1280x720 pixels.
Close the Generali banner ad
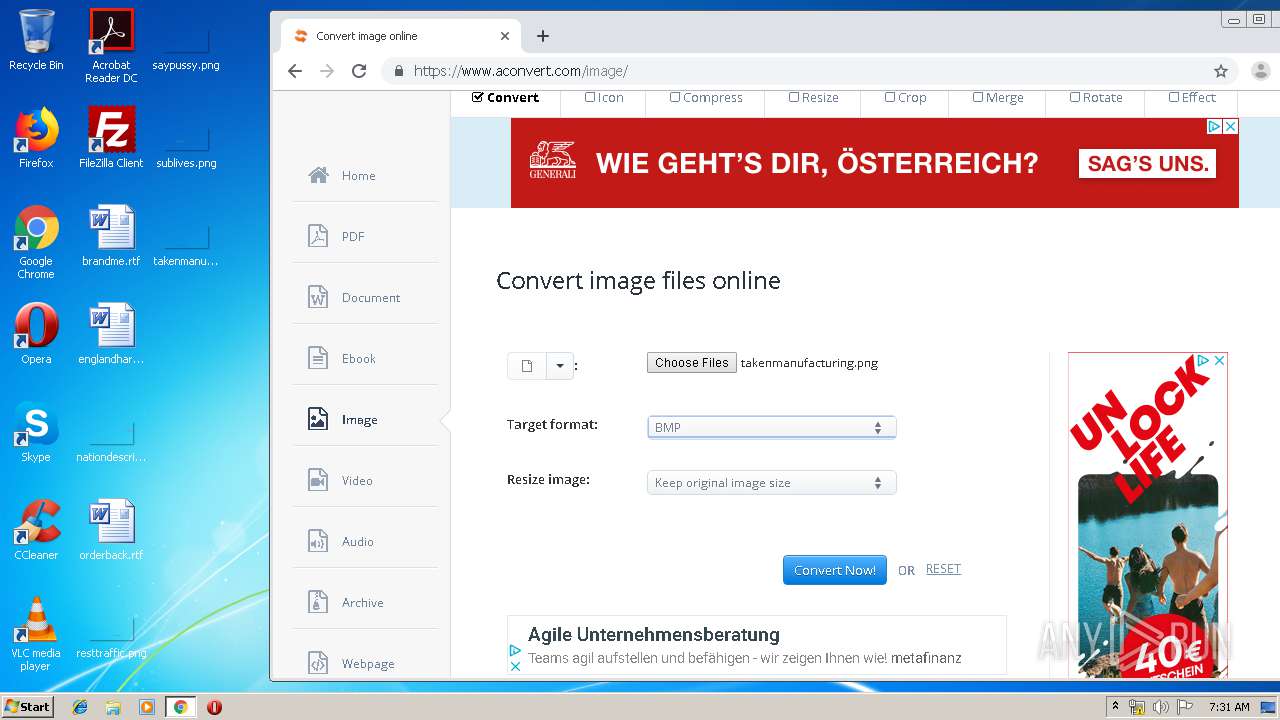(1231, 126)
